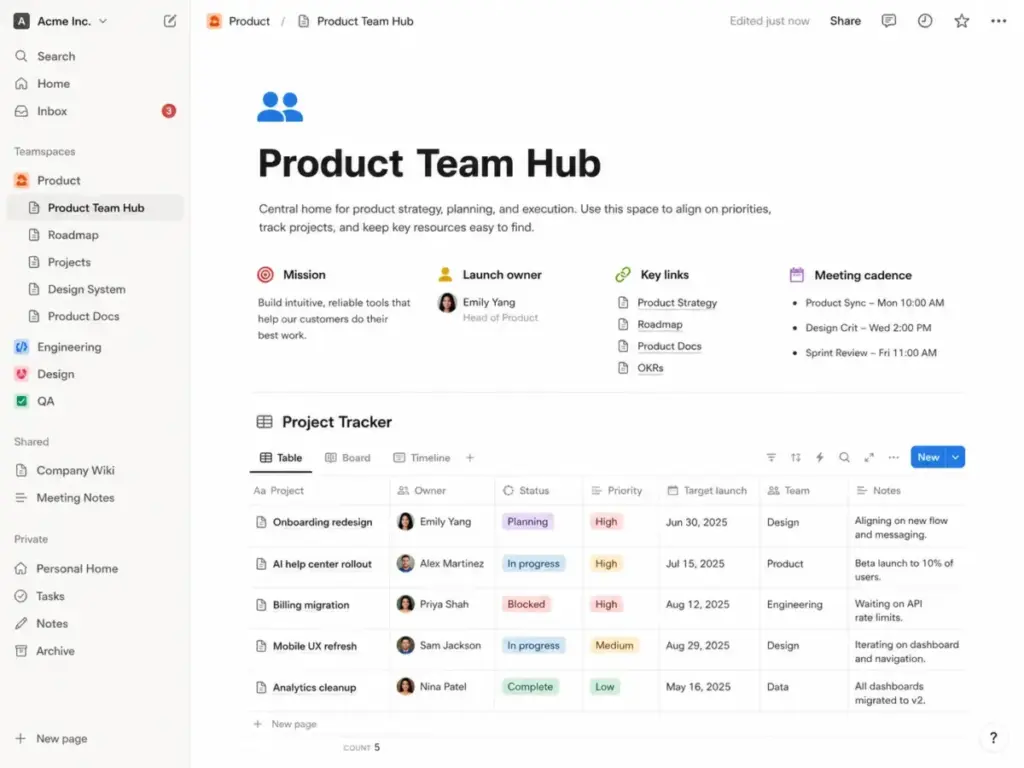
Task: Click the sort icon in Project Tracker
Action: coord(795,457)
